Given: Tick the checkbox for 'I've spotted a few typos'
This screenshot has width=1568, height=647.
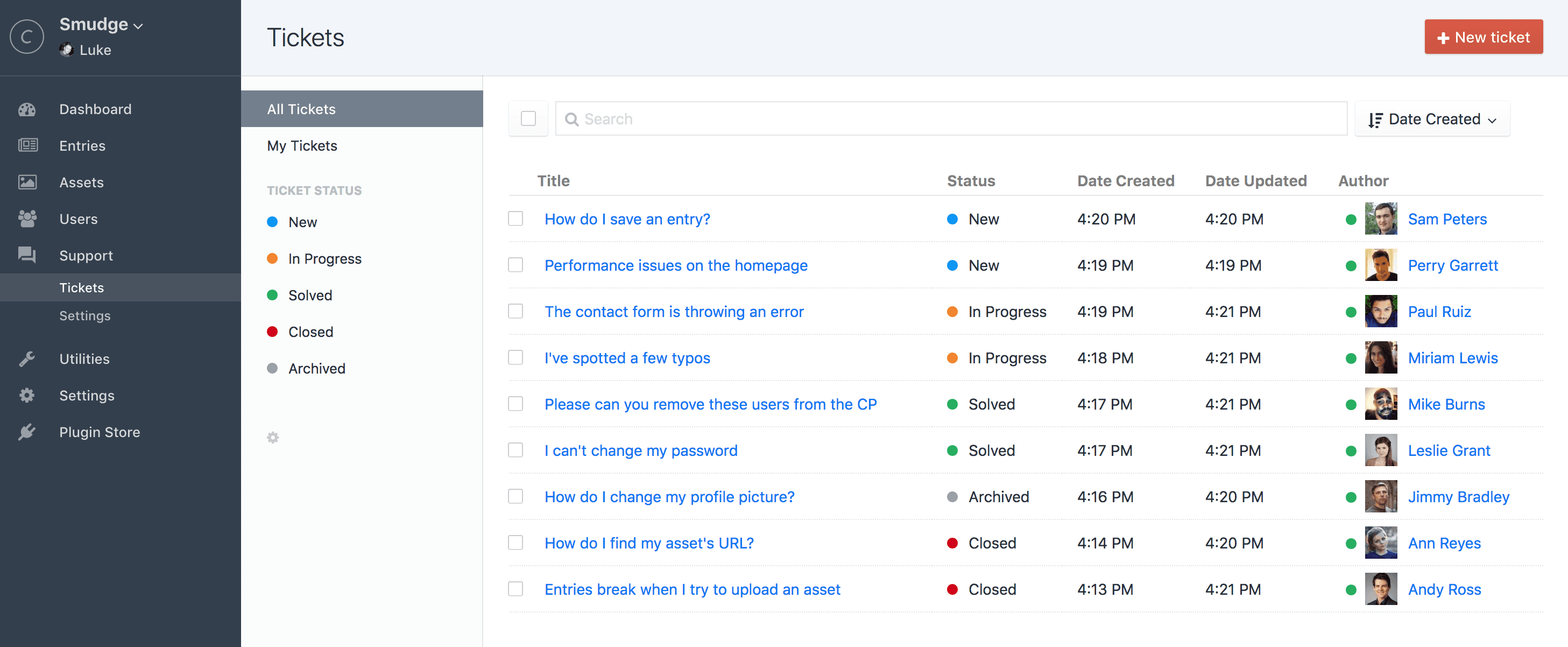Looking at the screenshot, I should (515, 357).
